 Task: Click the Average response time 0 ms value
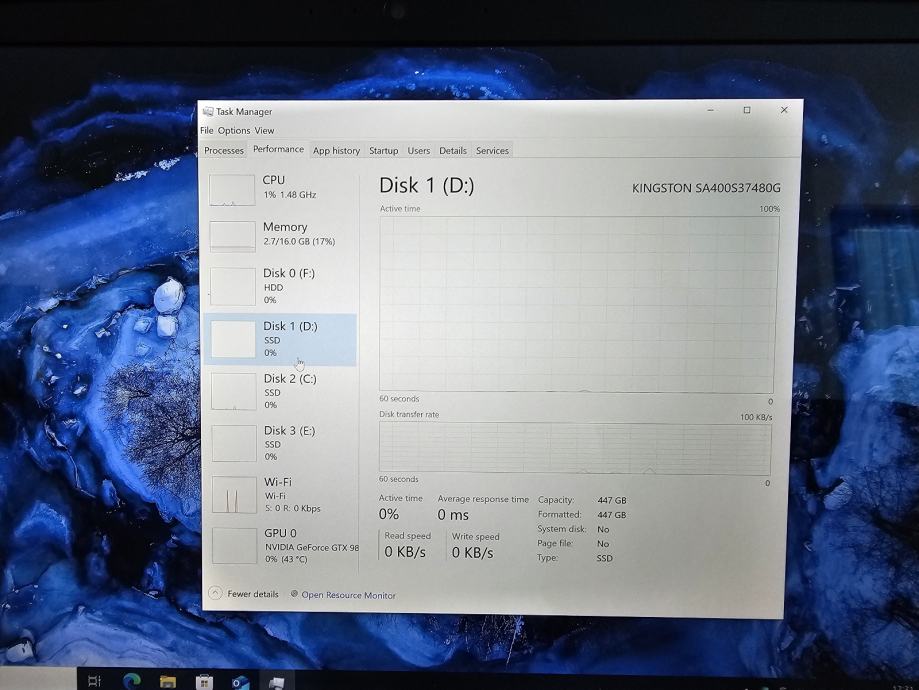(x=453, y=515)
